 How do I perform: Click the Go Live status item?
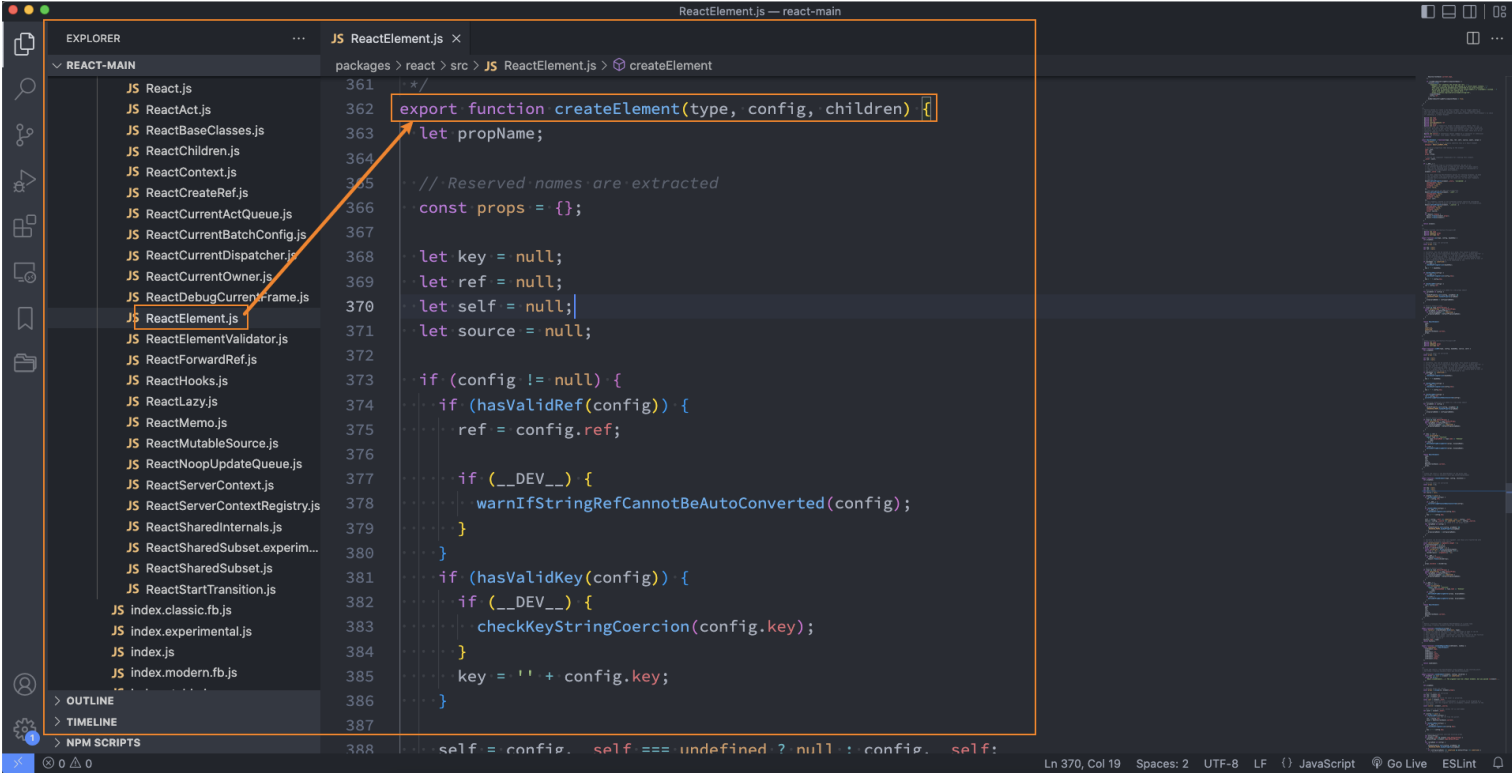tap(1399, 763)
